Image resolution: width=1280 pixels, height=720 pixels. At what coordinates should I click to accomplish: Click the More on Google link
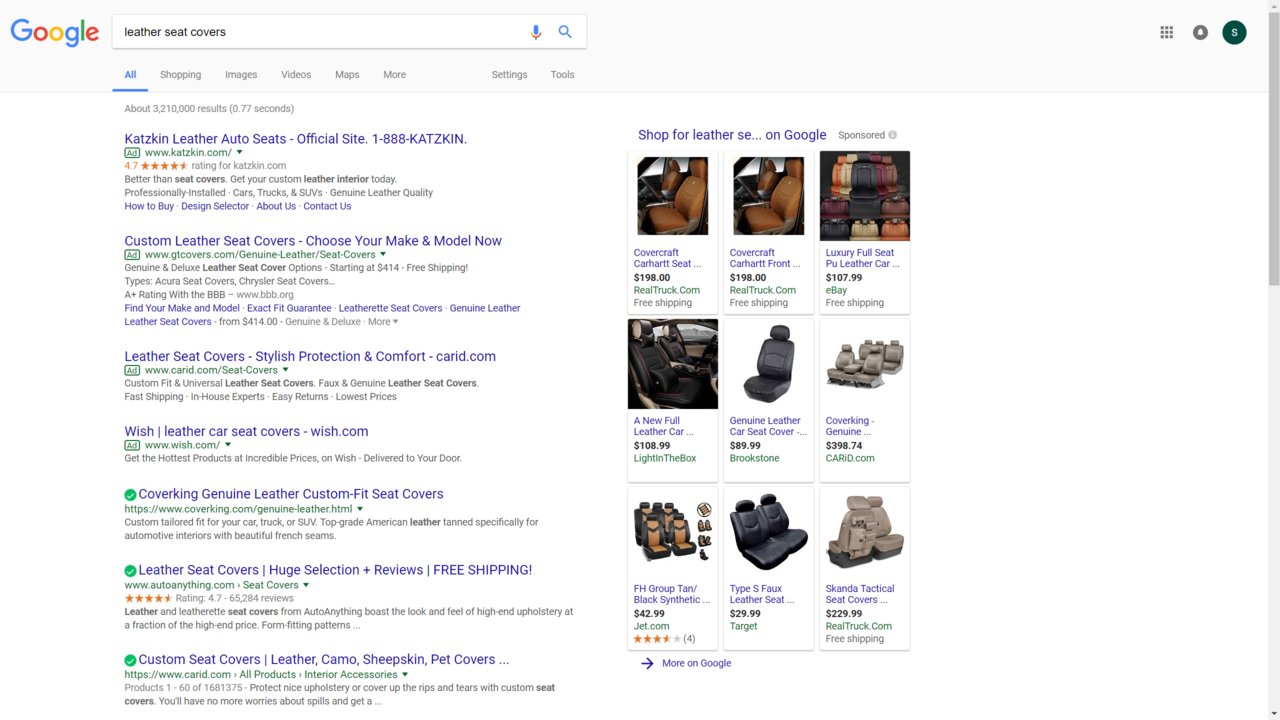pos(696,663)
